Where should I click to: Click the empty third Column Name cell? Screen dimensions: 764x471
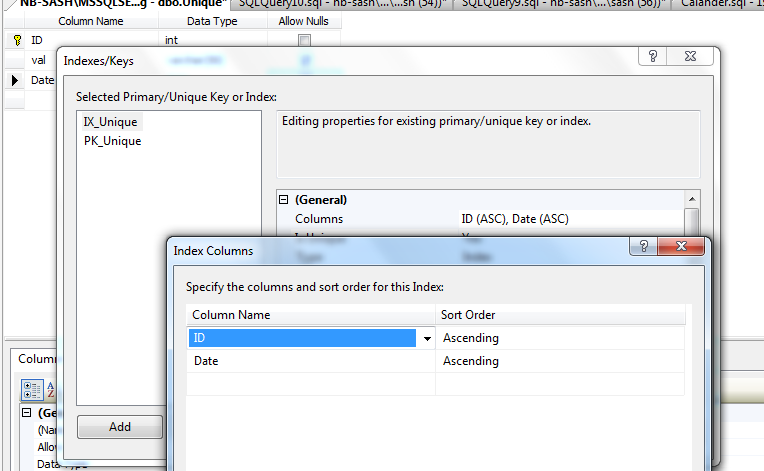(311, 384)
